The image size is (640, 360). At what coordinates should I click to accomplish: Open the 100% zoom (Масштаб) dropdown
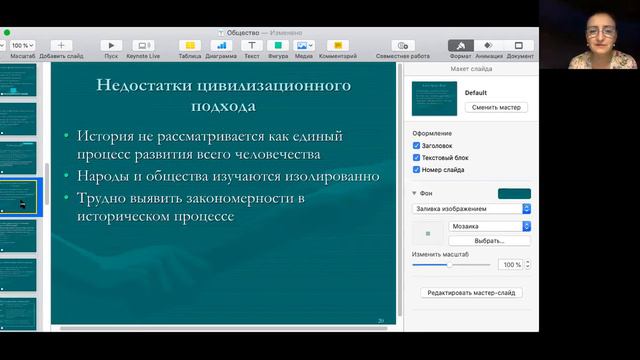click(x=22, y=45)
